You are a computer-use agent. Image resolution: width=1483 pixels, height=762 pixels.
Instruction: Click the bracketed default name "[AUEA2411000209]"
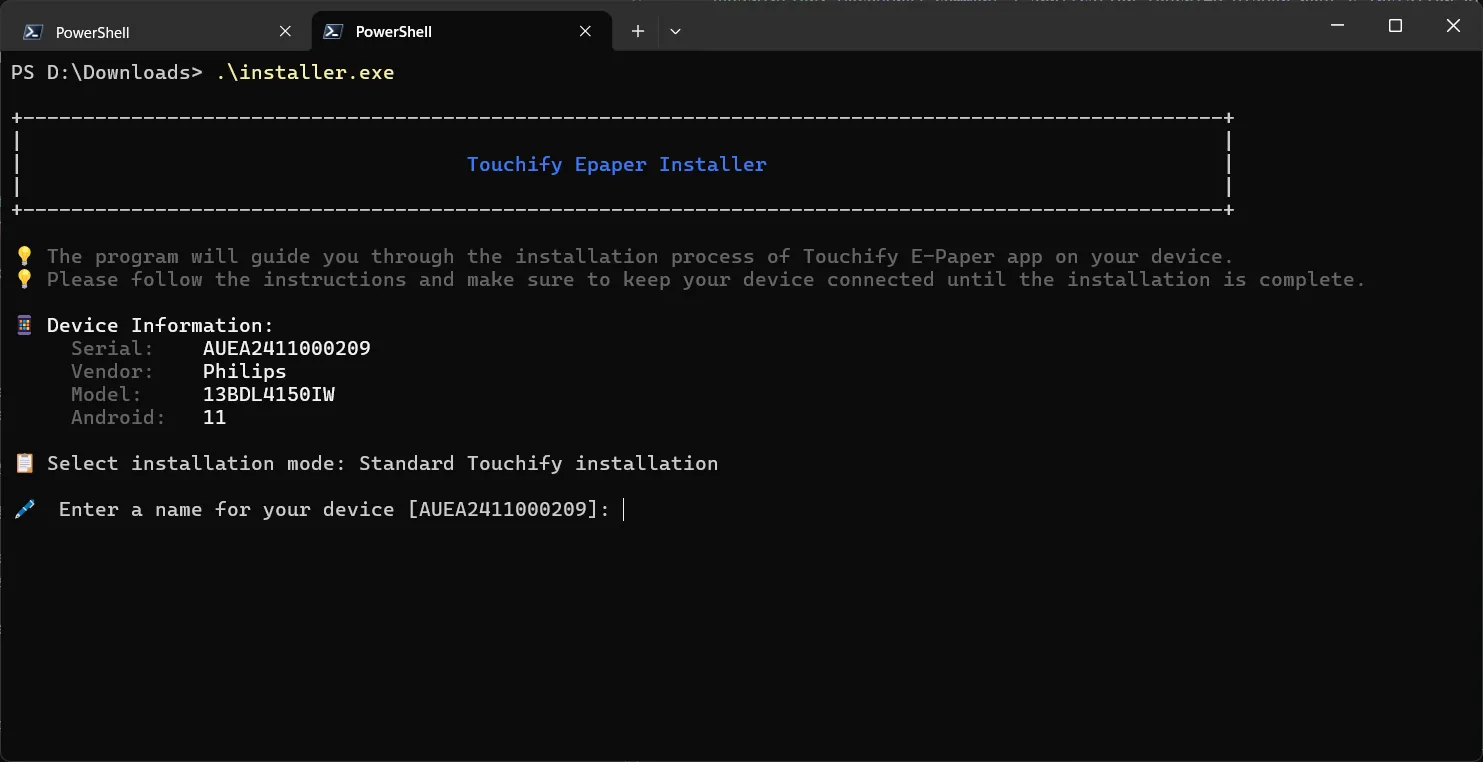click(x=503, y=510)
